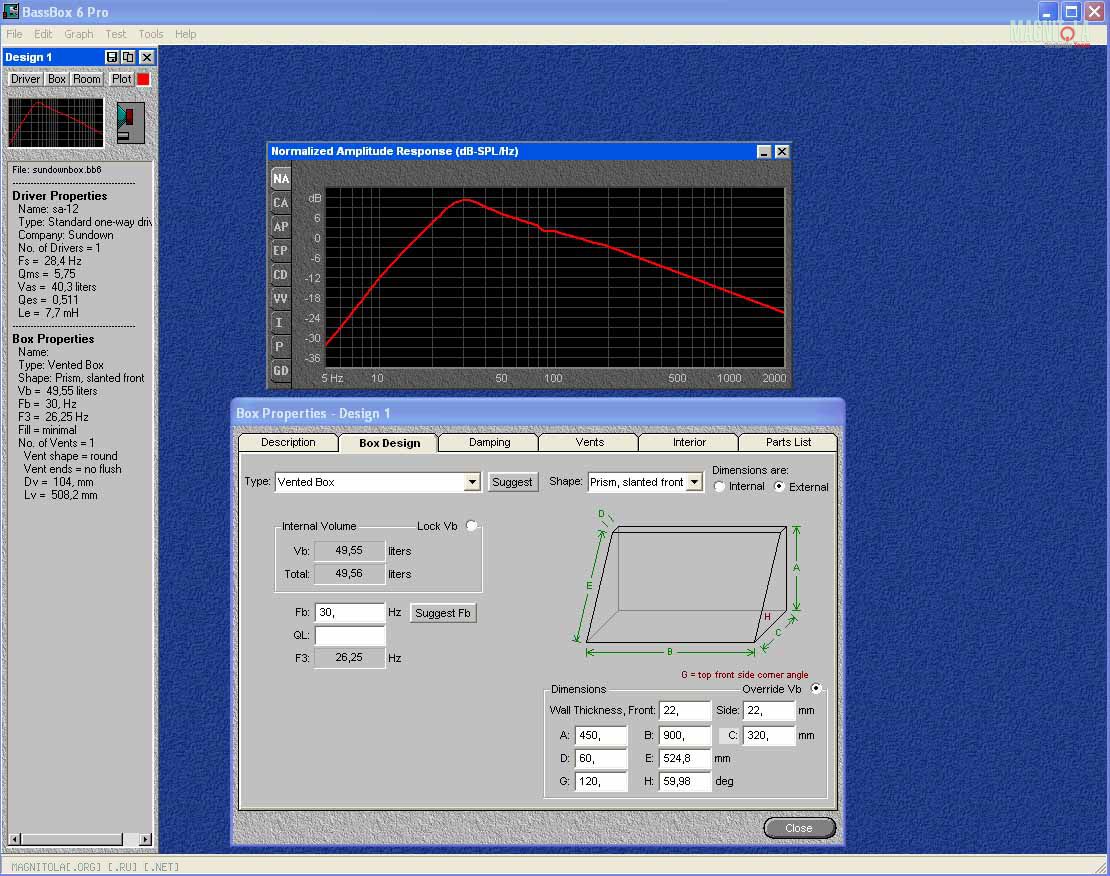
Task: Select the CA graph tab icon
Action: tap(280, 203)
